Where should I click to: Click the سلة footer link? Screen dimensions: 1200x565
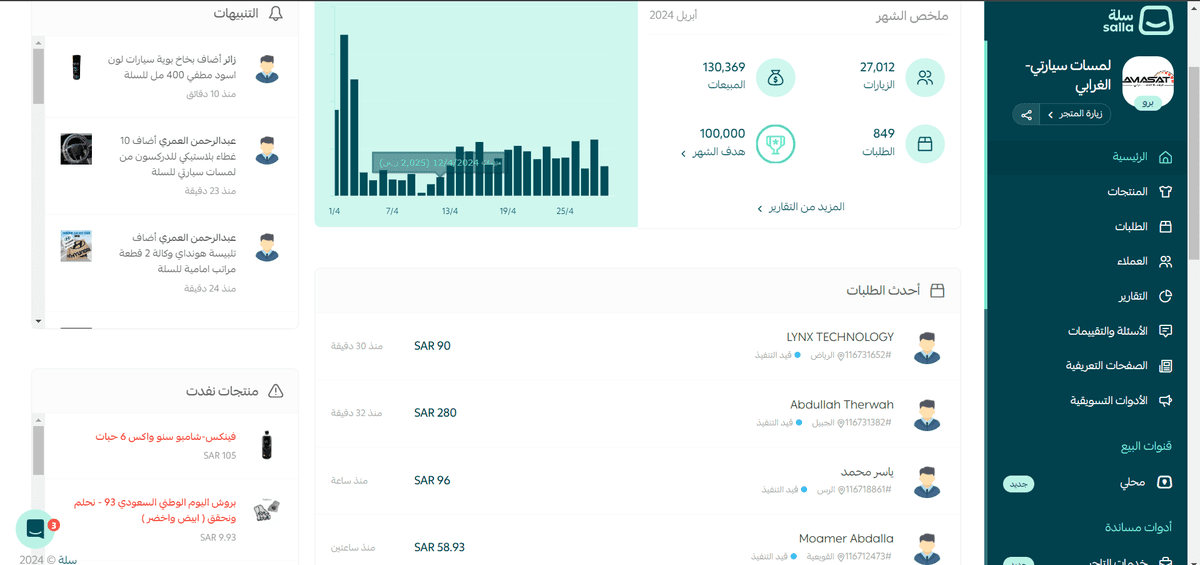68,559
